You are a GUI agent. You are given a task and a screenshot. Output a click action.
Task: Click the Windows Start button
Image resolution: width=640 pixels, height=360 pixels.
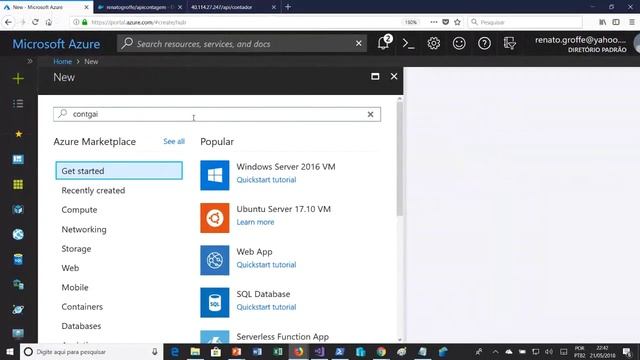coord(10,351)
